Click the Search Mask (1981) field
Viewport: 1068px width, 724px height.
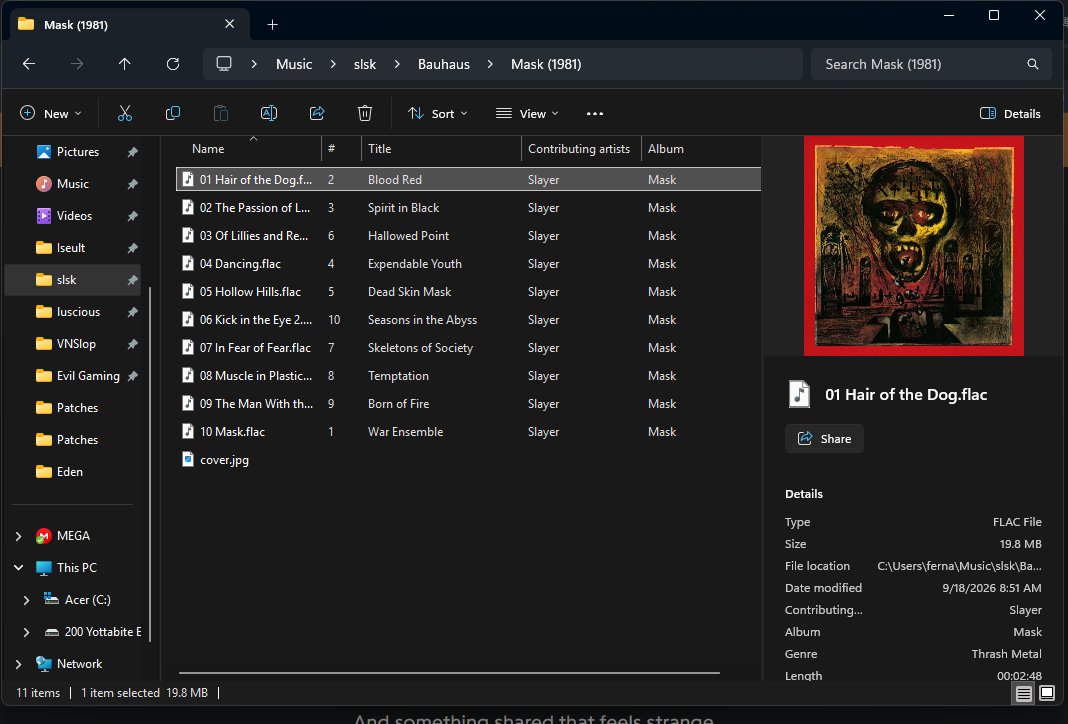point(930,64)
